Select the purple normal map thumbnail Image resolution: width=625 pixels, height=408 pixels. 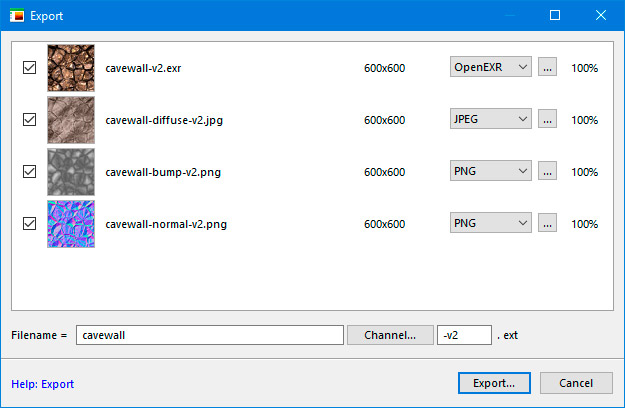(x=71, y=223)
